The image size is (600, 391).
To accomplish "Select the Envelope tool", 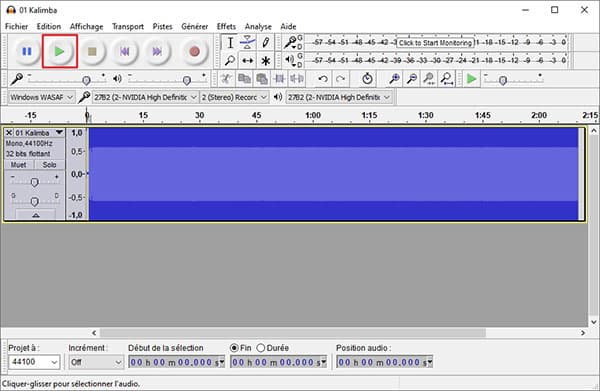I will pos(248,42).
